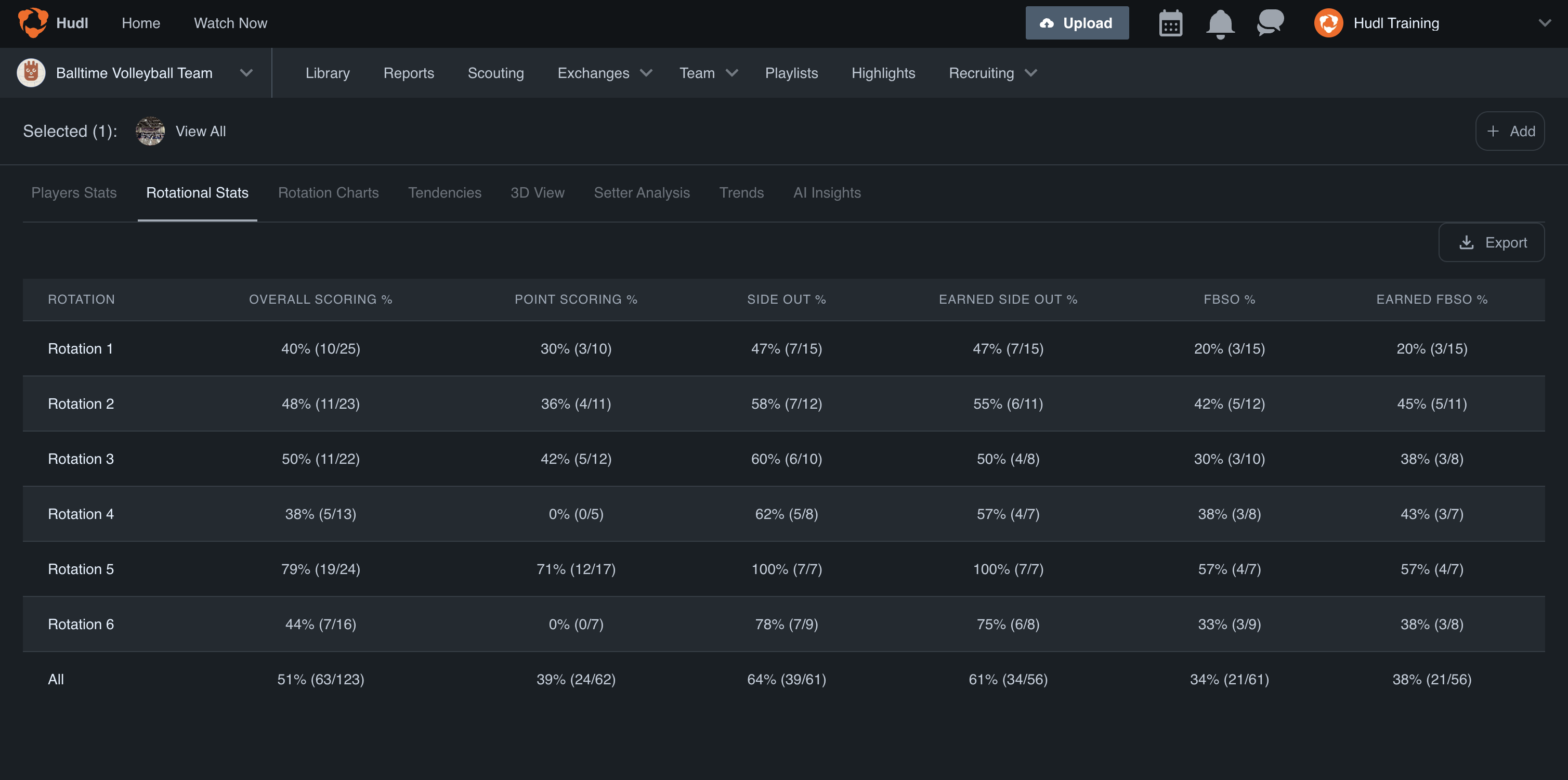Open the Library page
Viewport: 1568px width, 780px height.
[328, 73]
